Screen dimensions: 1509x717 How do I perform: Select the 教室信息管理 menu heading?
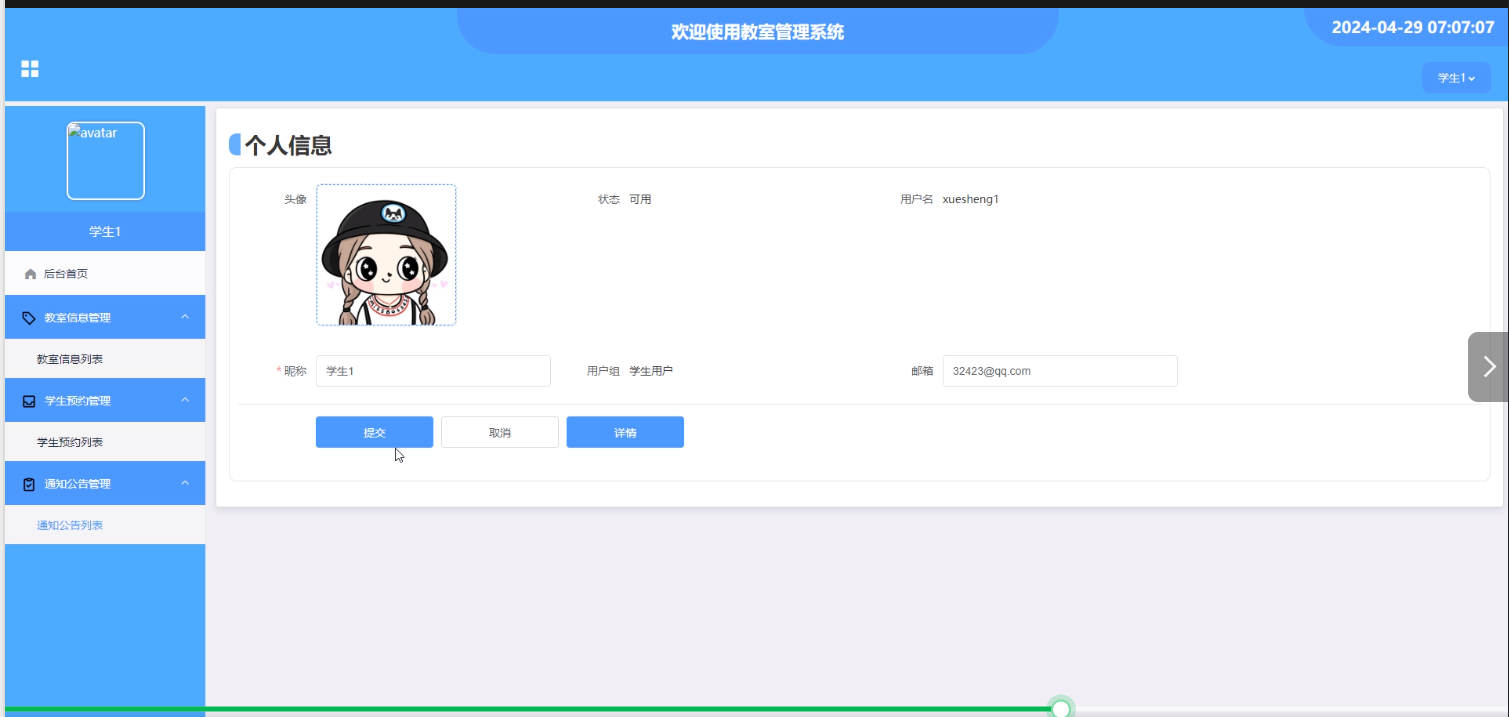click(105, 317)
